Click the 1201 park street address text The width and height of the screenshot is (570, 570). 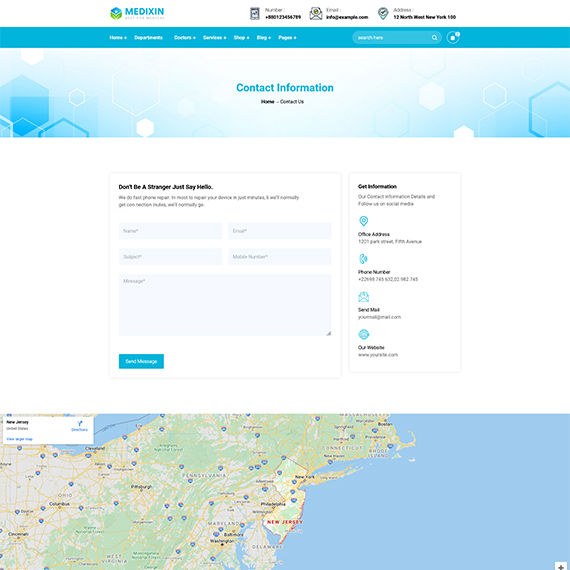[x=390, y=241]
